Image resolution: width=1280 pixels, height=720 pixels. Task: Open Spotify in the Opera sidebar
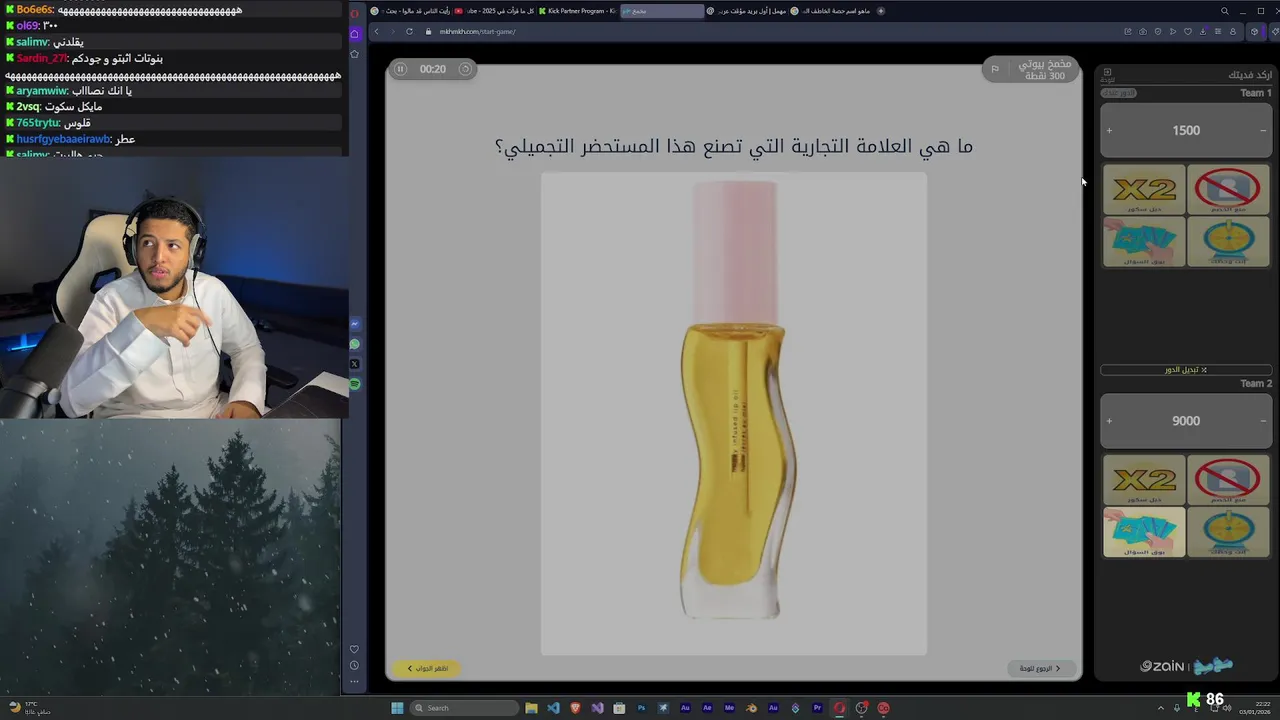(354, 384)
